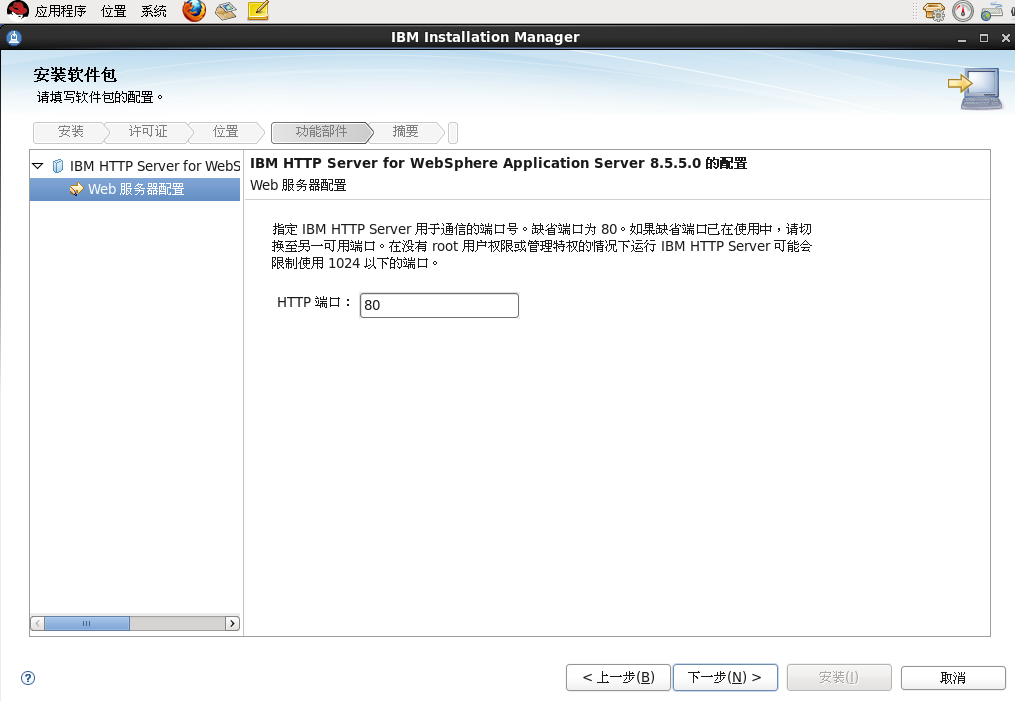The height and width of the screenshot is (701, 1015).
Task: Click the clock tray icon
Action: coord(963,11)
